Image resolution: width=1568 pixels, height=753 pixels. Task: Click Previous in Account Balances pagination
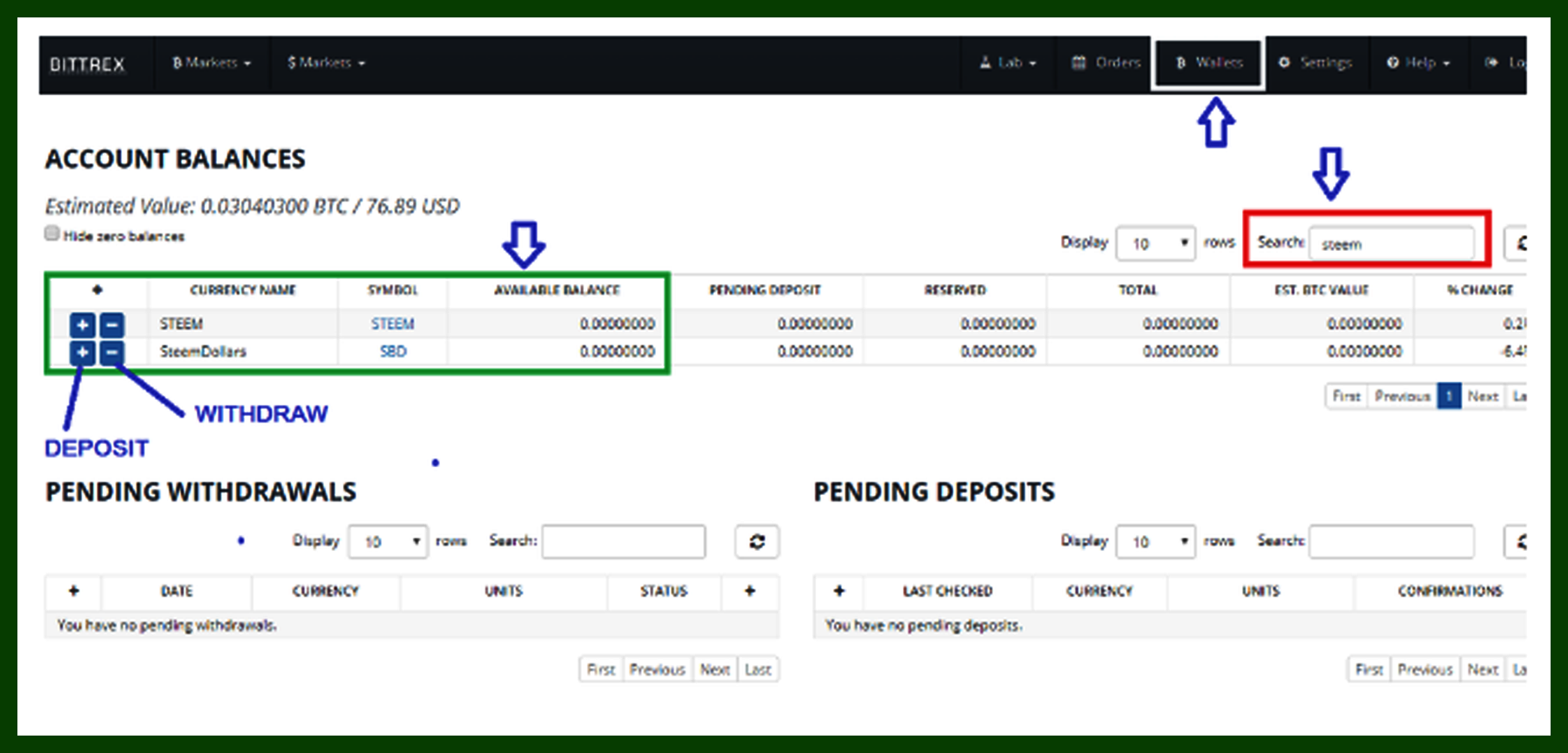[1402, 396]
